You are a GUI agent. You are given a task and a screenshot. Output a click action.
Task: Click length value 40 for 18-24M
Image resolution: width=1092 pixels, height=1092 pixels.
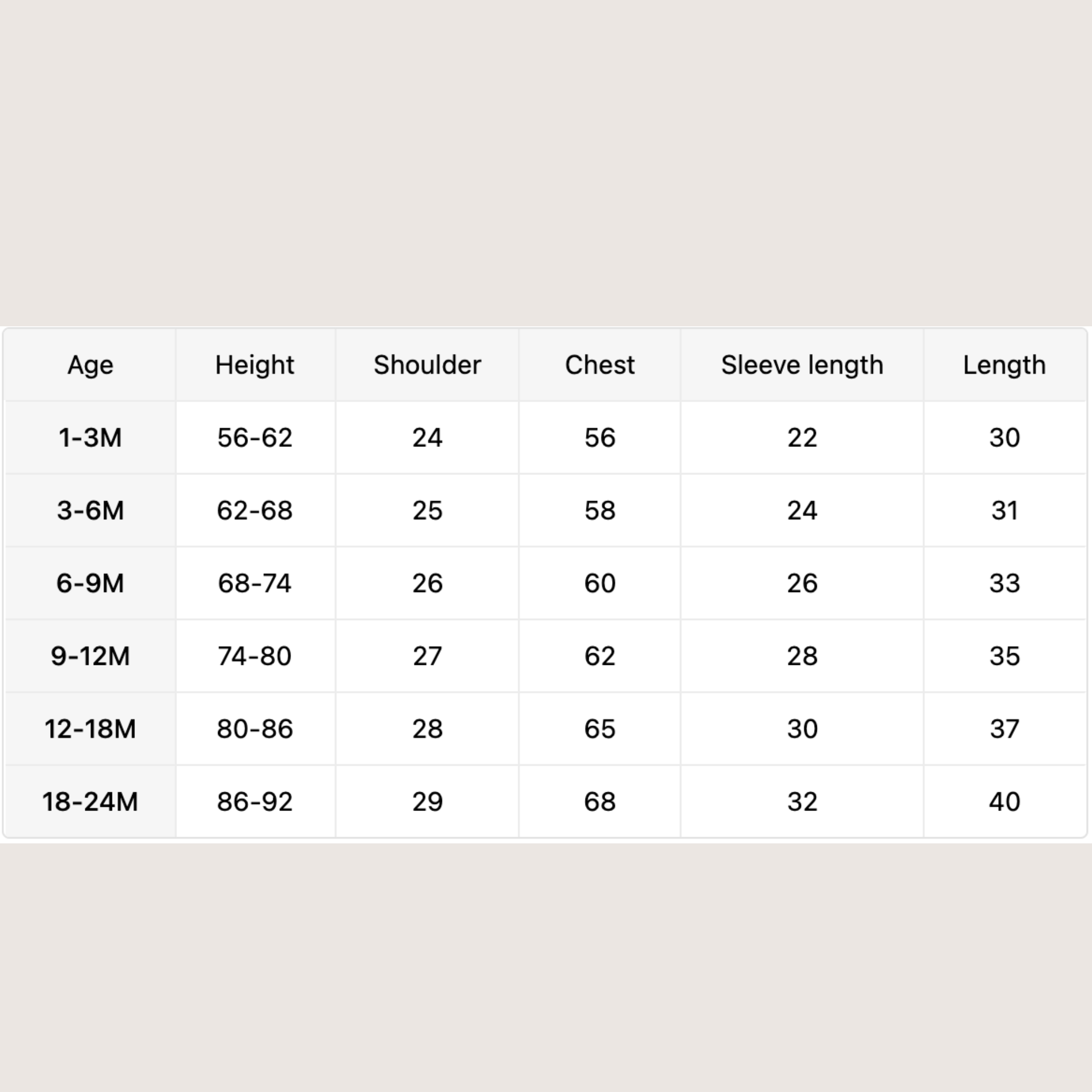tap(1005, 802)
